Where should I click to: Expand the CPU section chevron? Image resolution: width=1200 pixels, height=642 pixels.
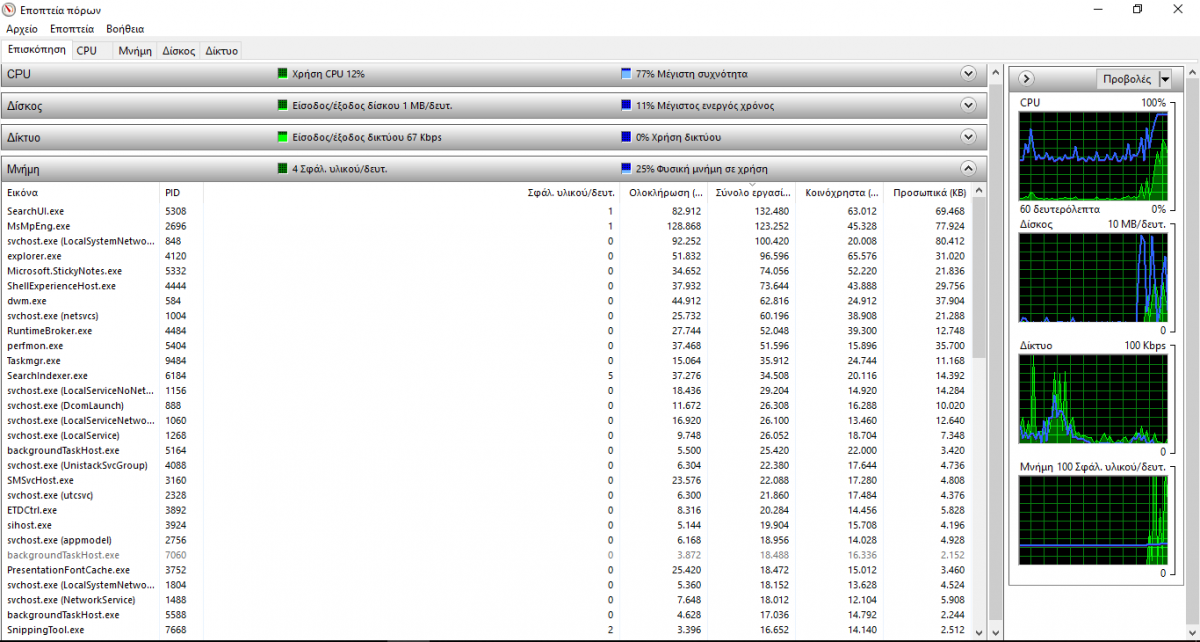click(x=967, y=74)
